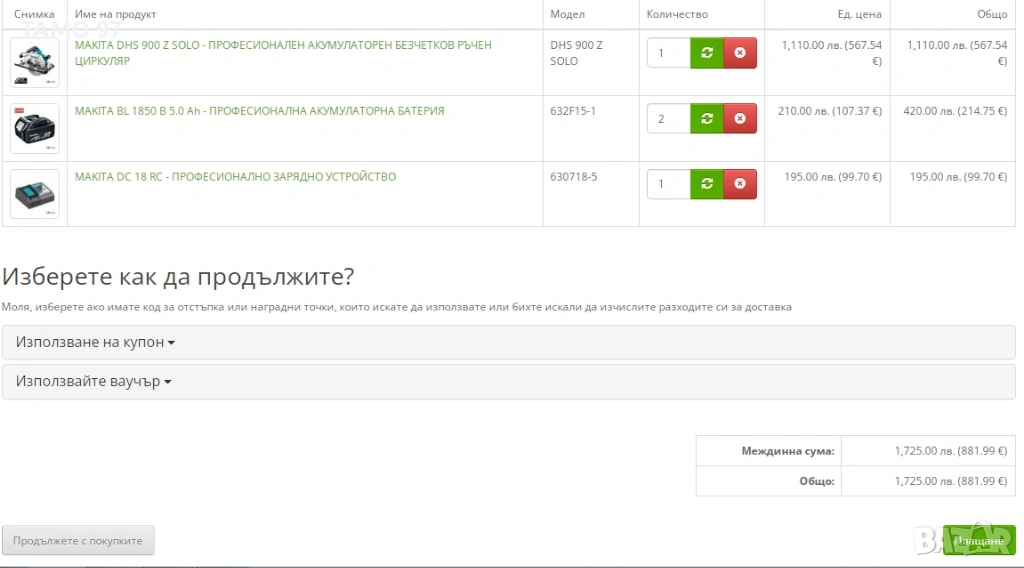
Task: Select the charger quantity input box
Action: pos(668,184)
